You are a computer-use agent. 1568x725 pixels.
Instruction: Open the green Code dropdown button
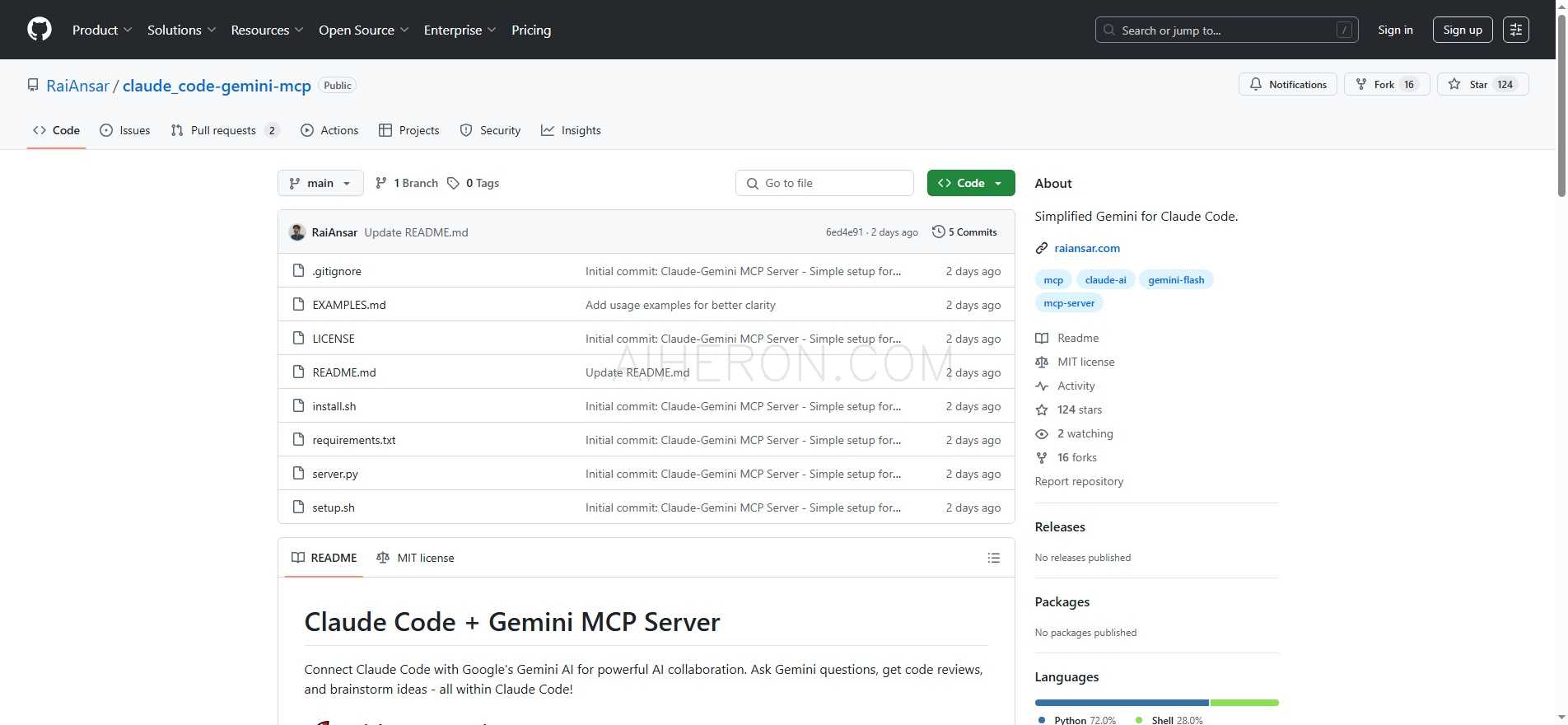coord(971,183)
